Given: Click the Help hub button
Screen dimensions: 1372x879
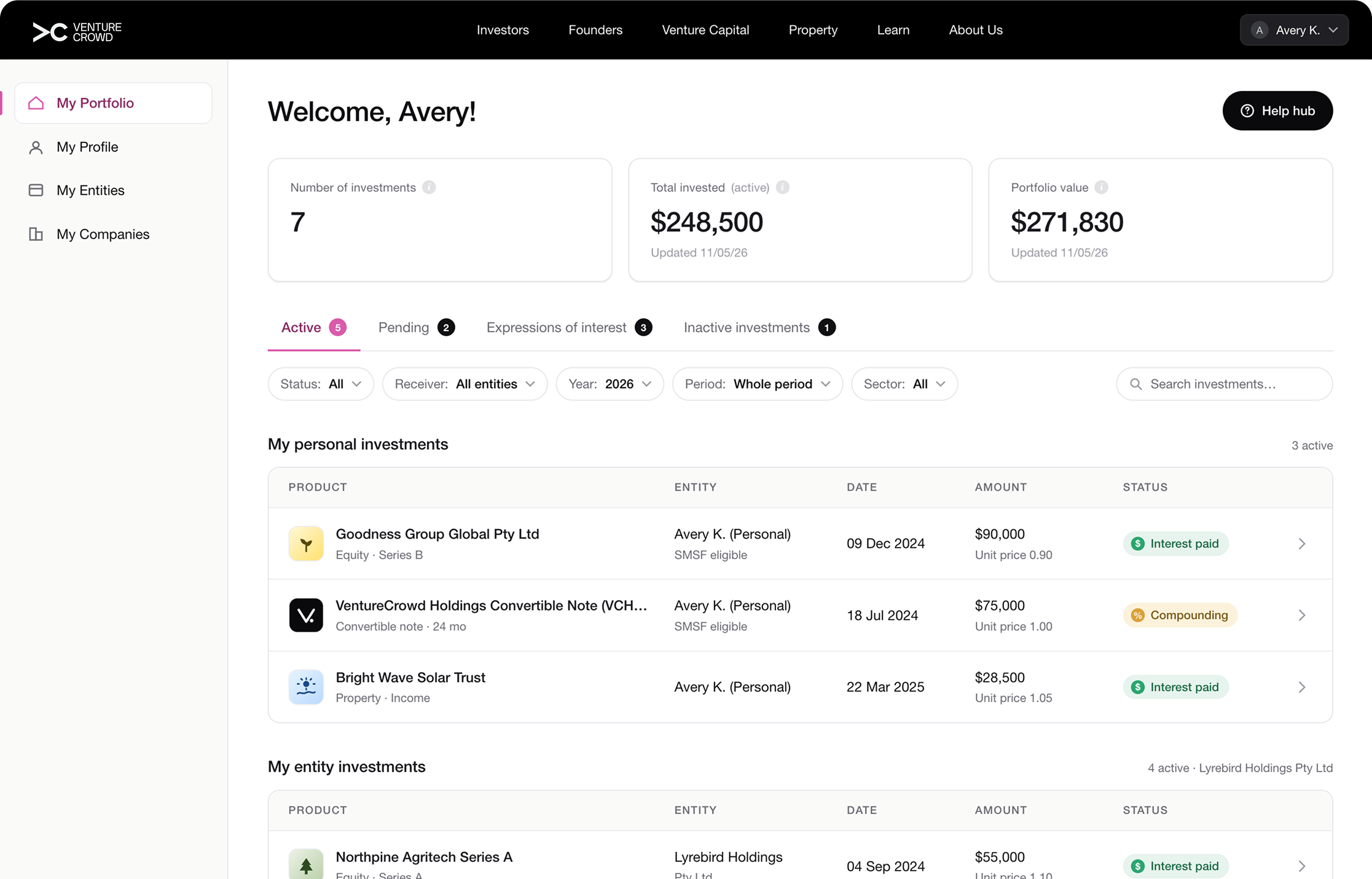Looking at the screenshot, I should pos(1277,111).
